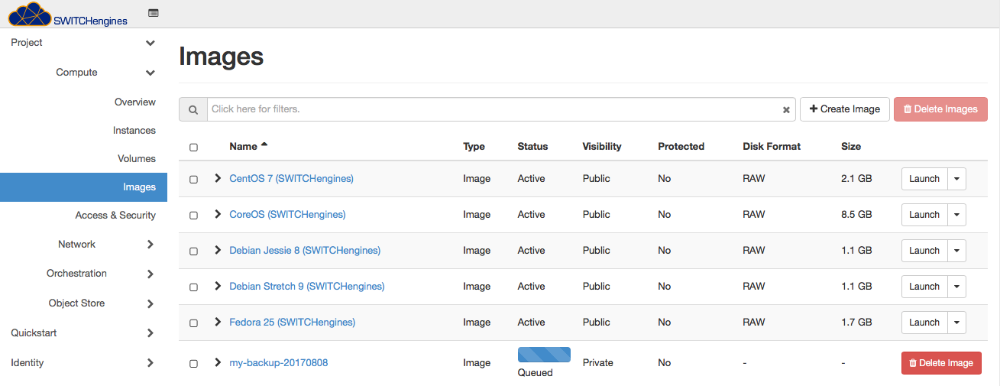Click the Create Image button
1000x386 pixels.
click(x=845, y=109)
